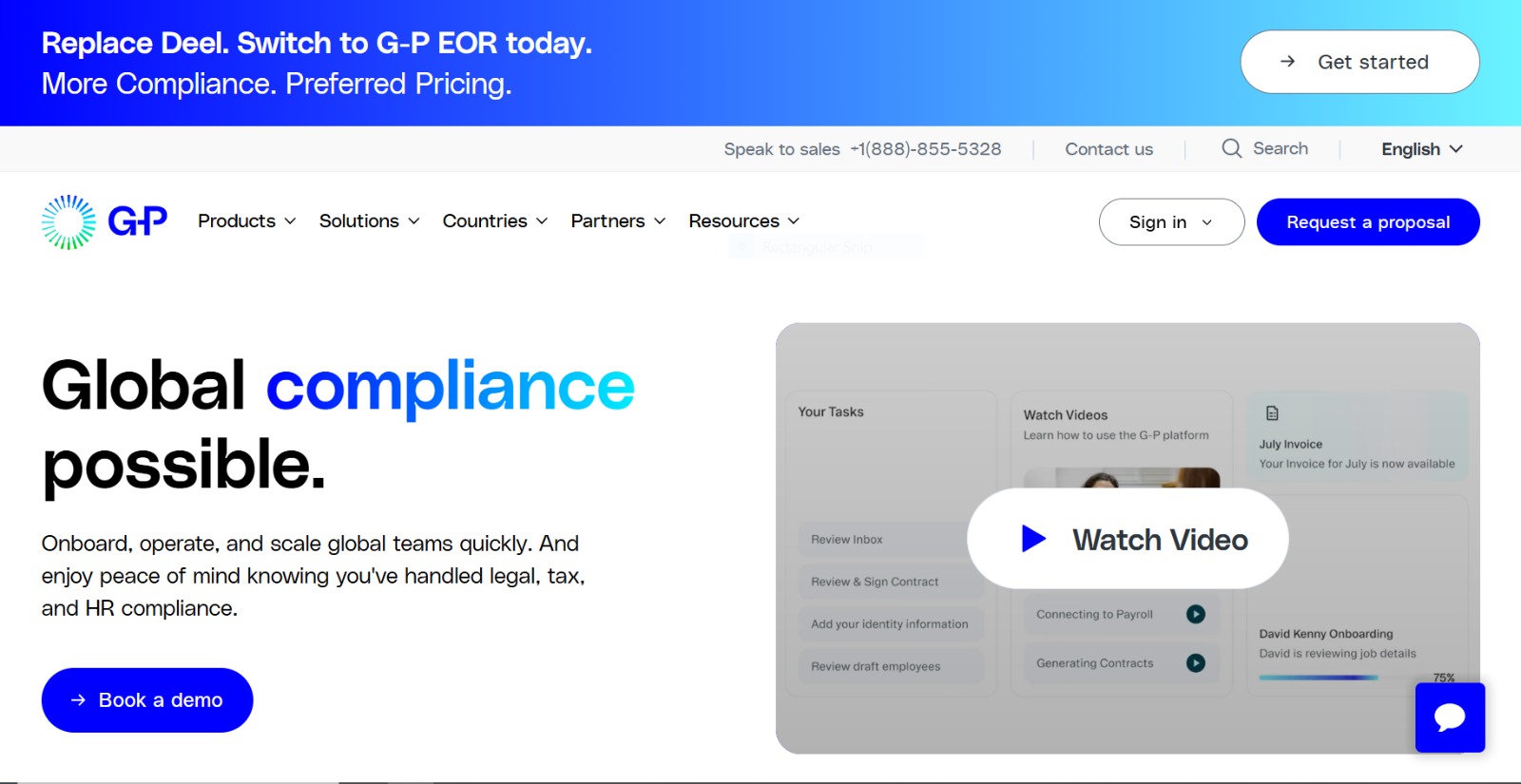This screenshot has width=1521, height=784.
Task: Click the Book a demo button
Action: [147, 700]
